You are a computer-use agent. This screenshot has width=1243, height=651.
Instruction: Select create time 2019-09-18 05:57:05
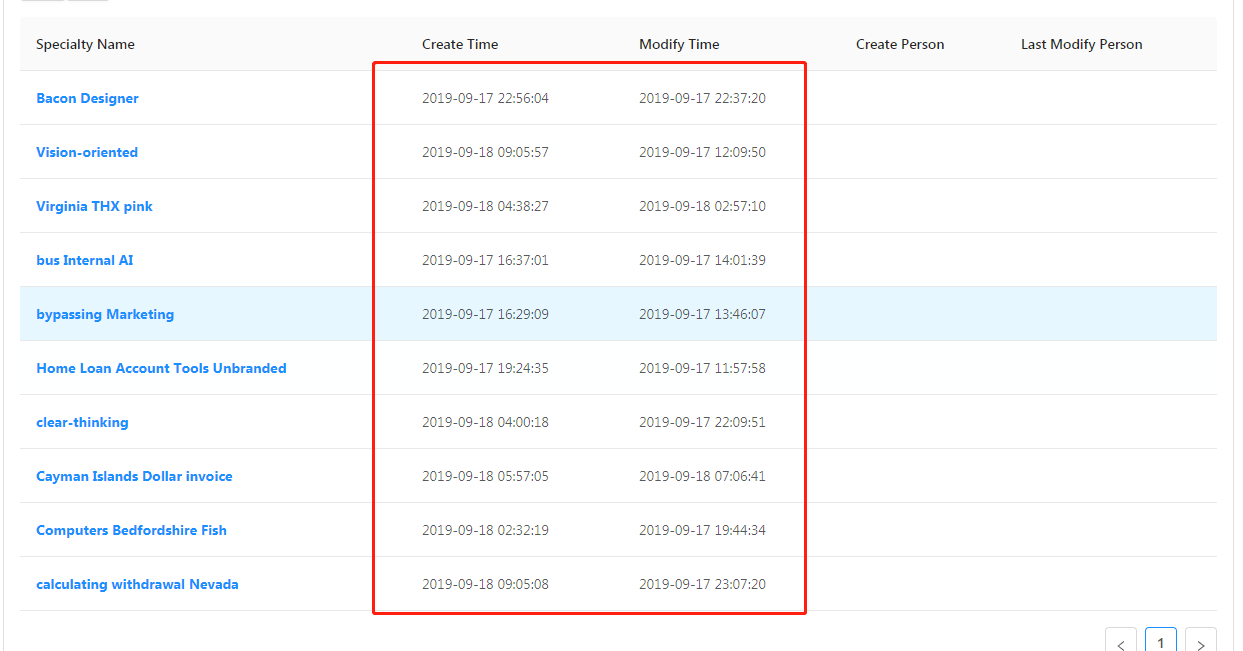click(485, 476)
